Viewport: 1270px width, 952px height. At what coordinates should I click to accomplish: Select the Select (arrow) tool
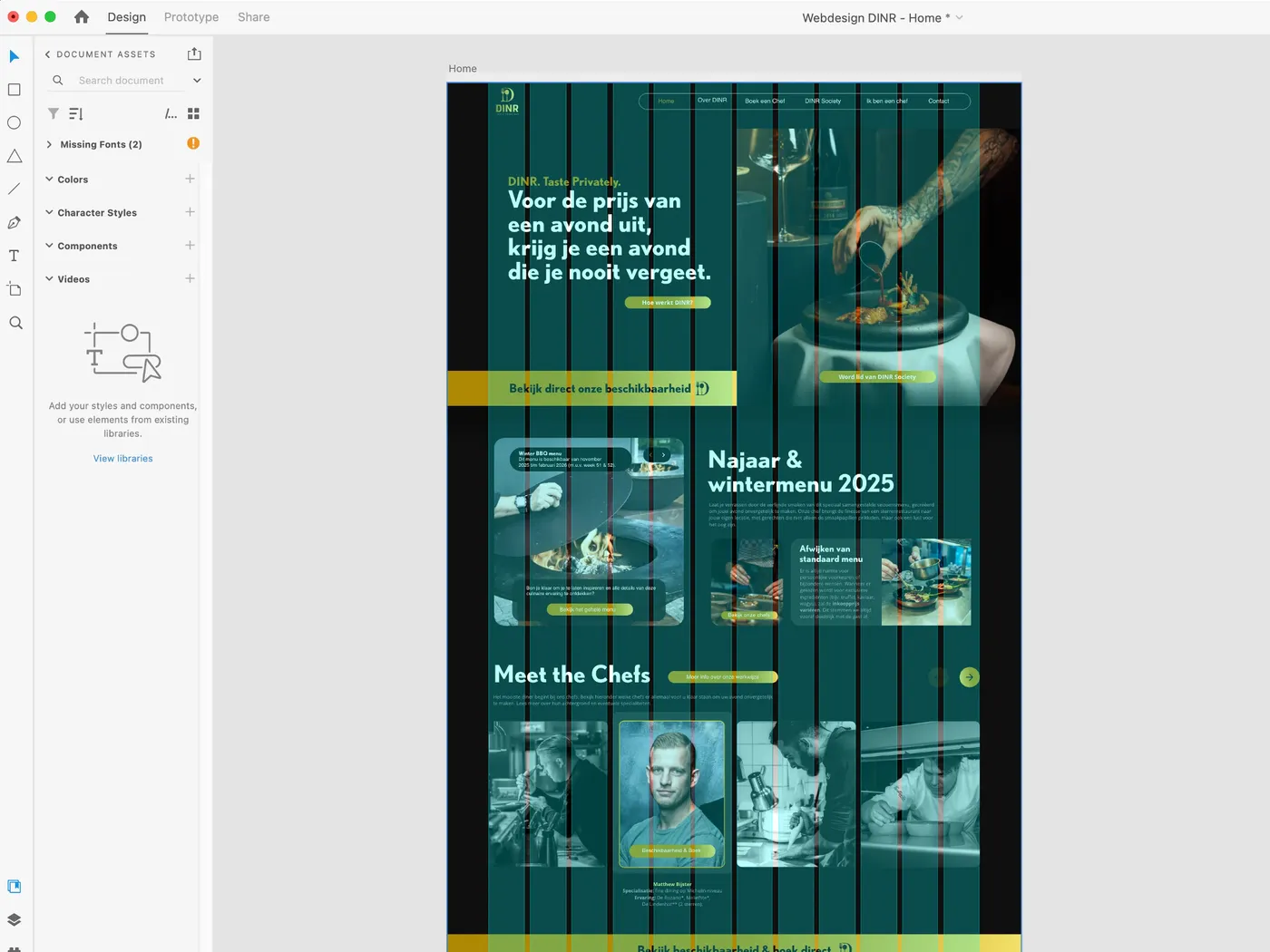point(15,56)
